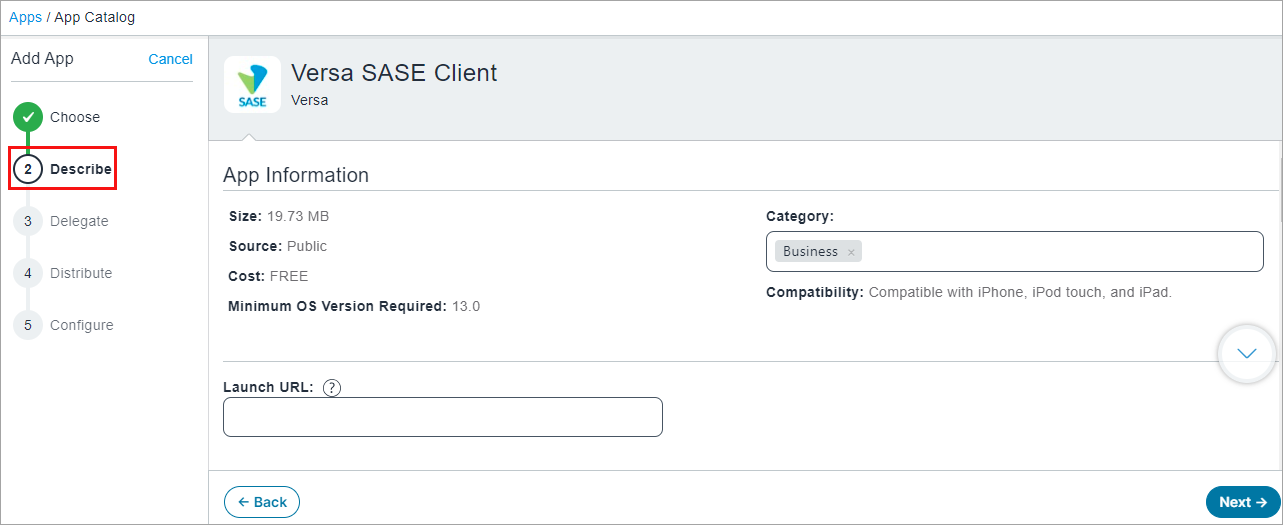This screenshot has height=525, width=1283.
Task: Click the Launch URL help question mark icon
Action: pos(333,388)
